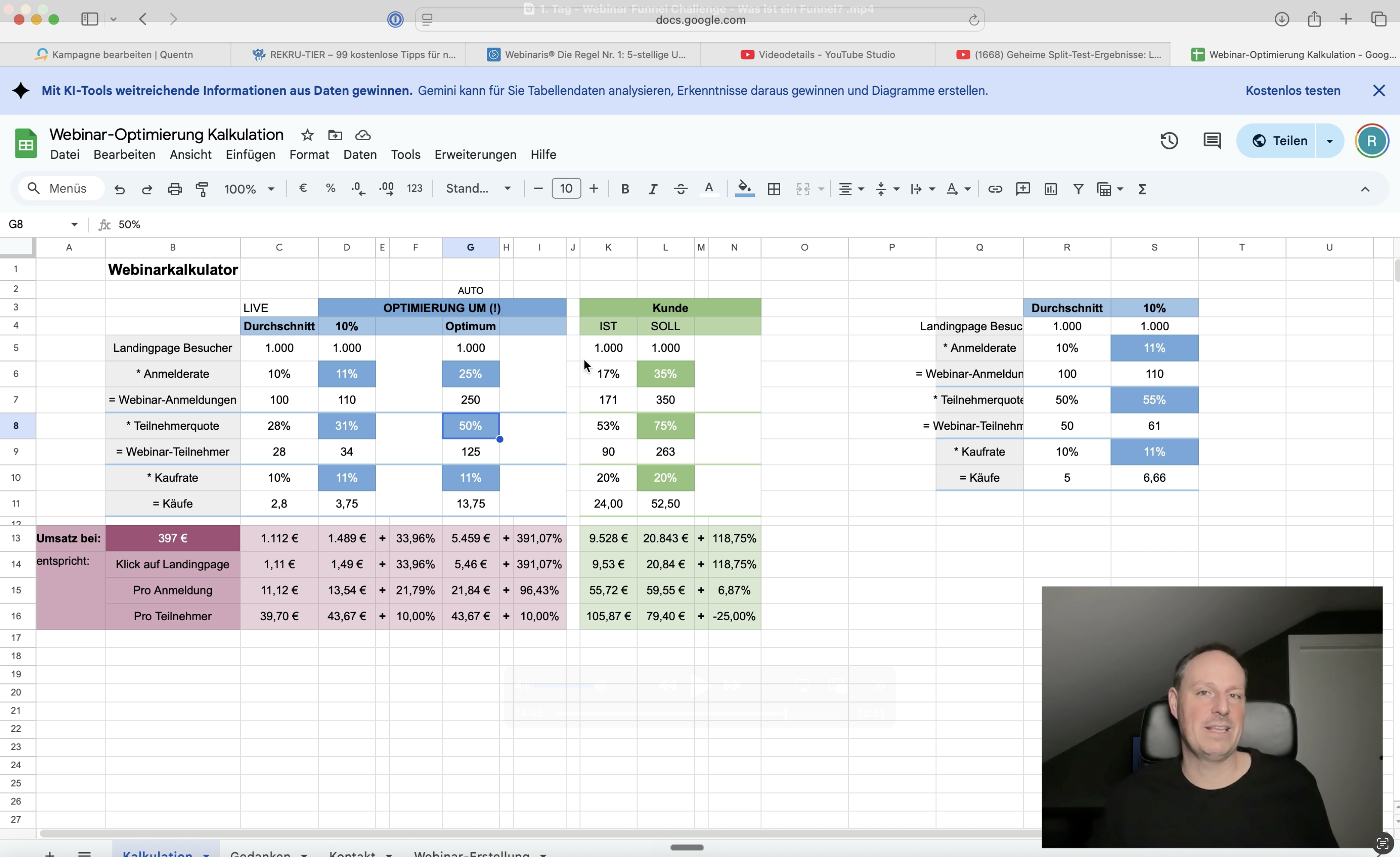Decrease decimal places icon
The image size is (1400, 857).
point(358,189)
